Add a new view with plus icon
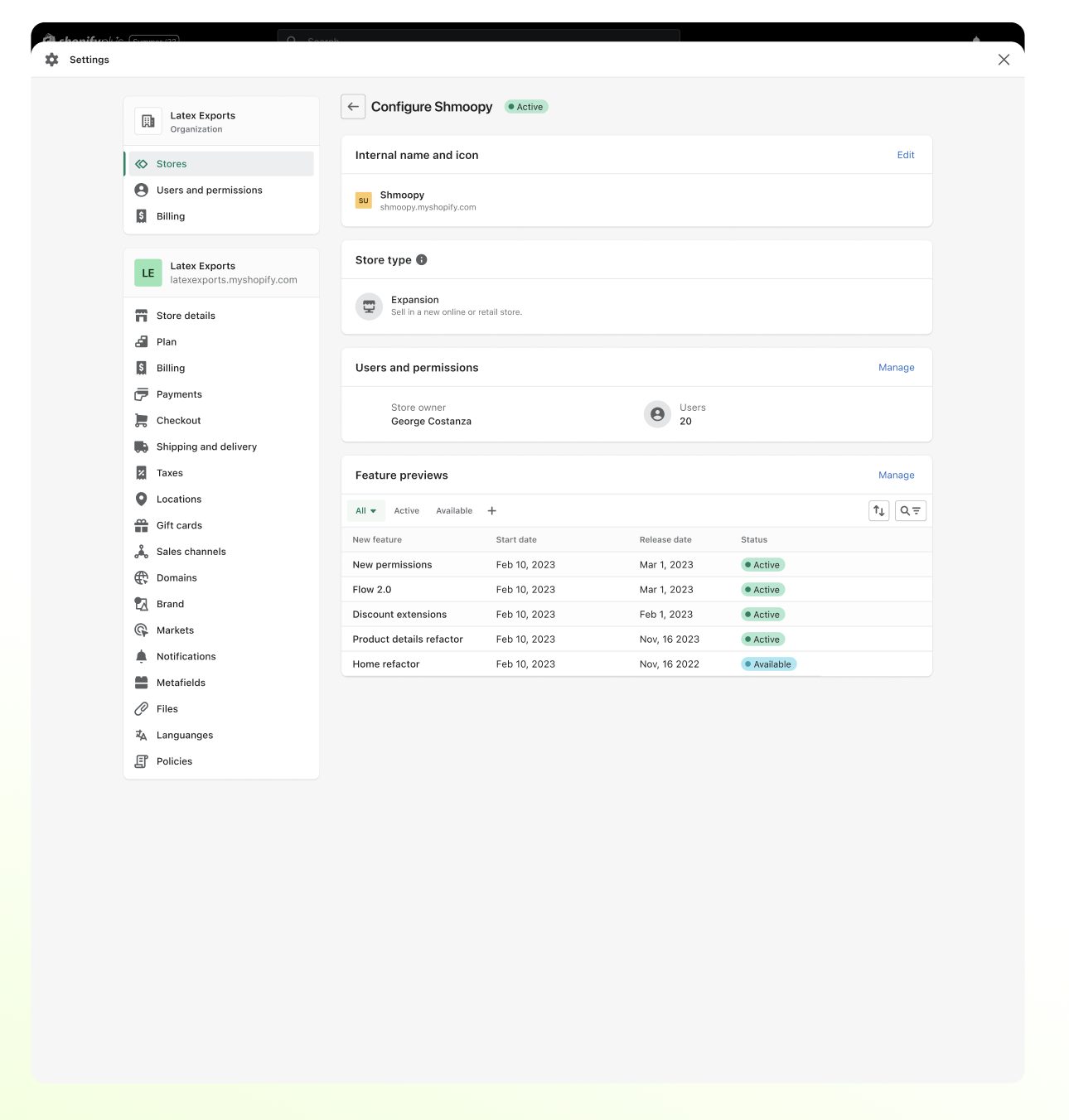 (492, 511)
